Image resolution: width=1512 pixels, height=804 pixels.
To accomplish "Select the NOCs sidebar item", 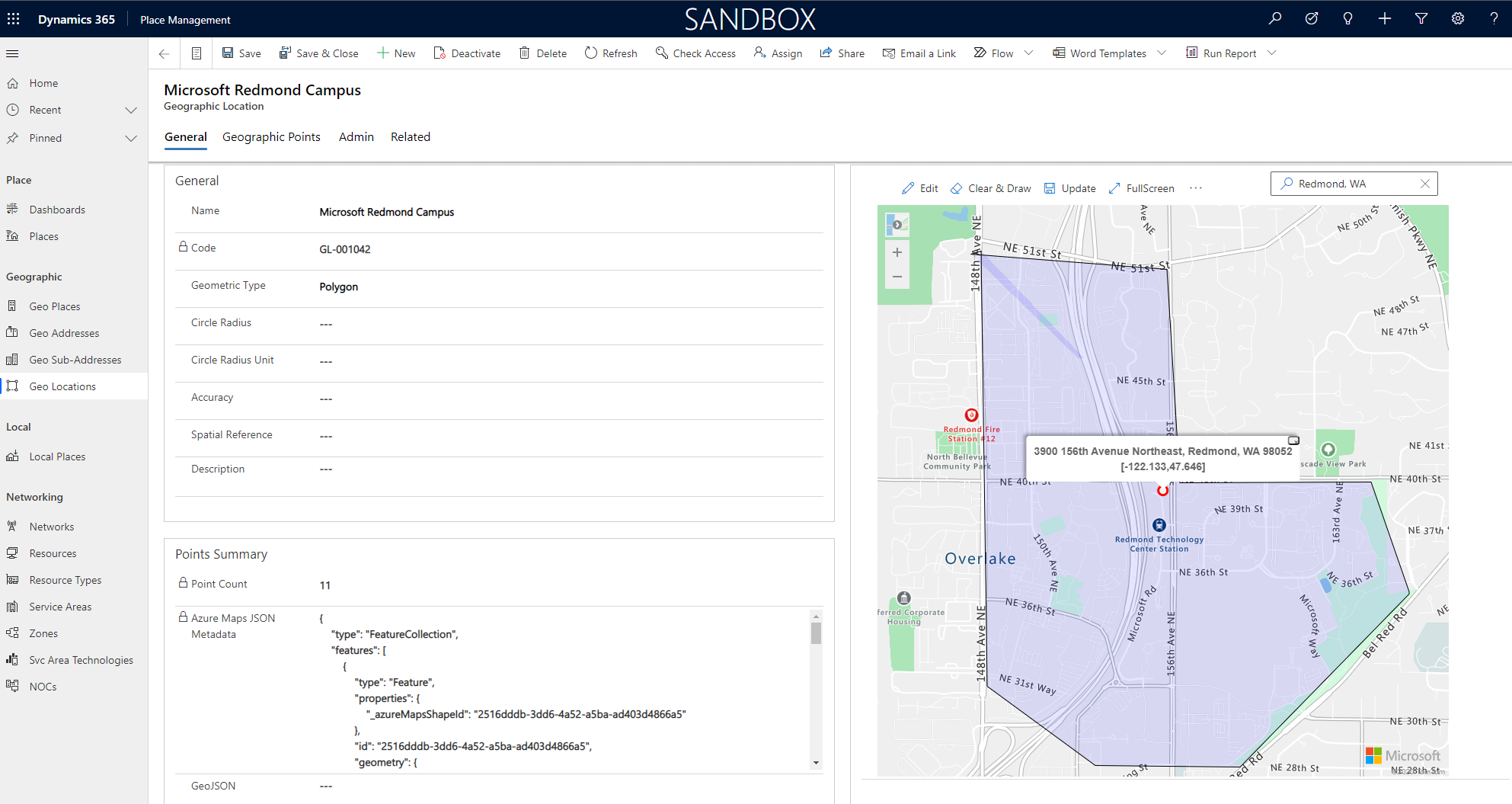I will pos(44,686).
